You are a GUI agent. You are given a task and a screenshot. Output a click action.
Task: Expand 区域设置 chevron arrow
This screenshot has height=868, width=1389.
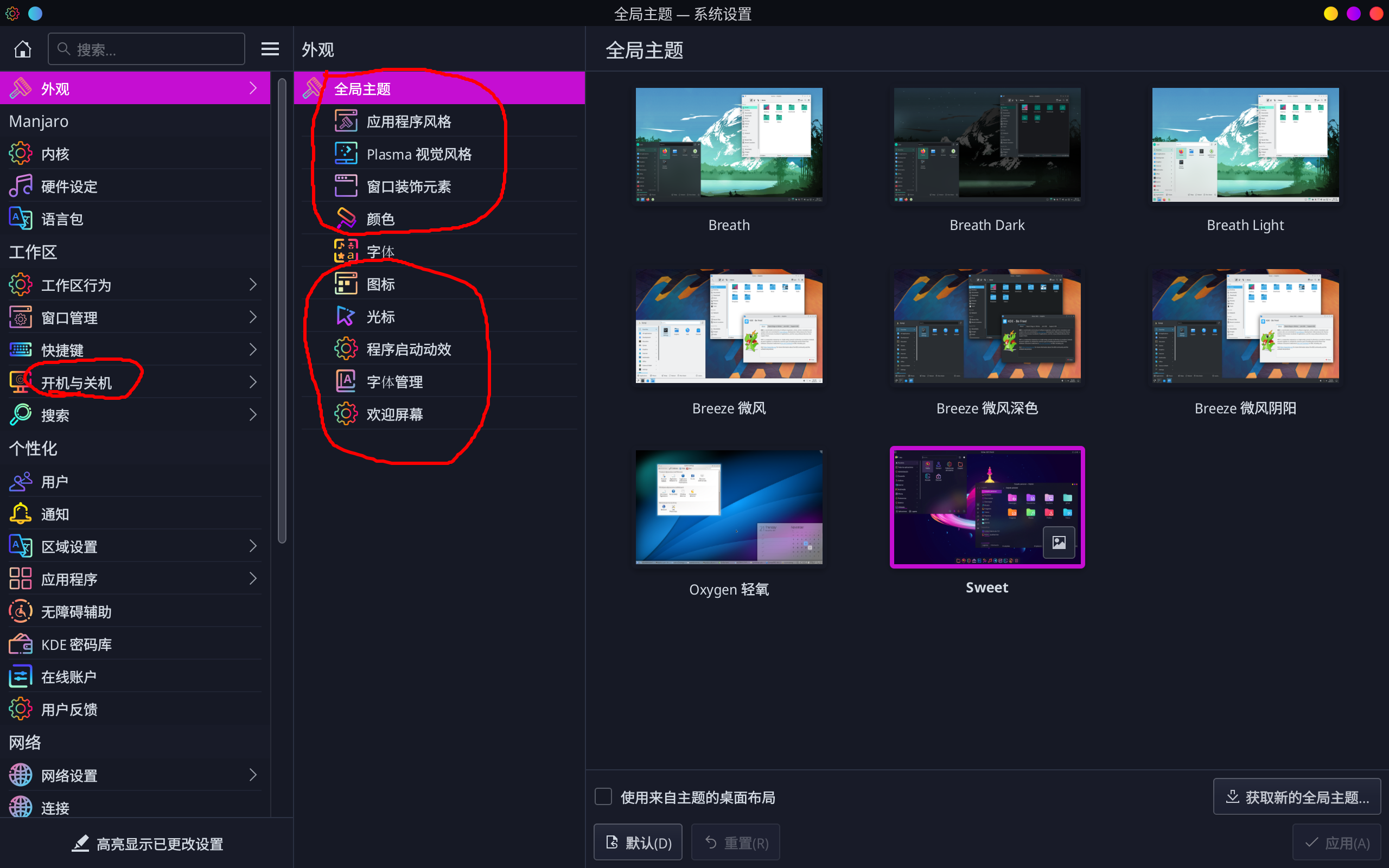click(x=253, y=546)
